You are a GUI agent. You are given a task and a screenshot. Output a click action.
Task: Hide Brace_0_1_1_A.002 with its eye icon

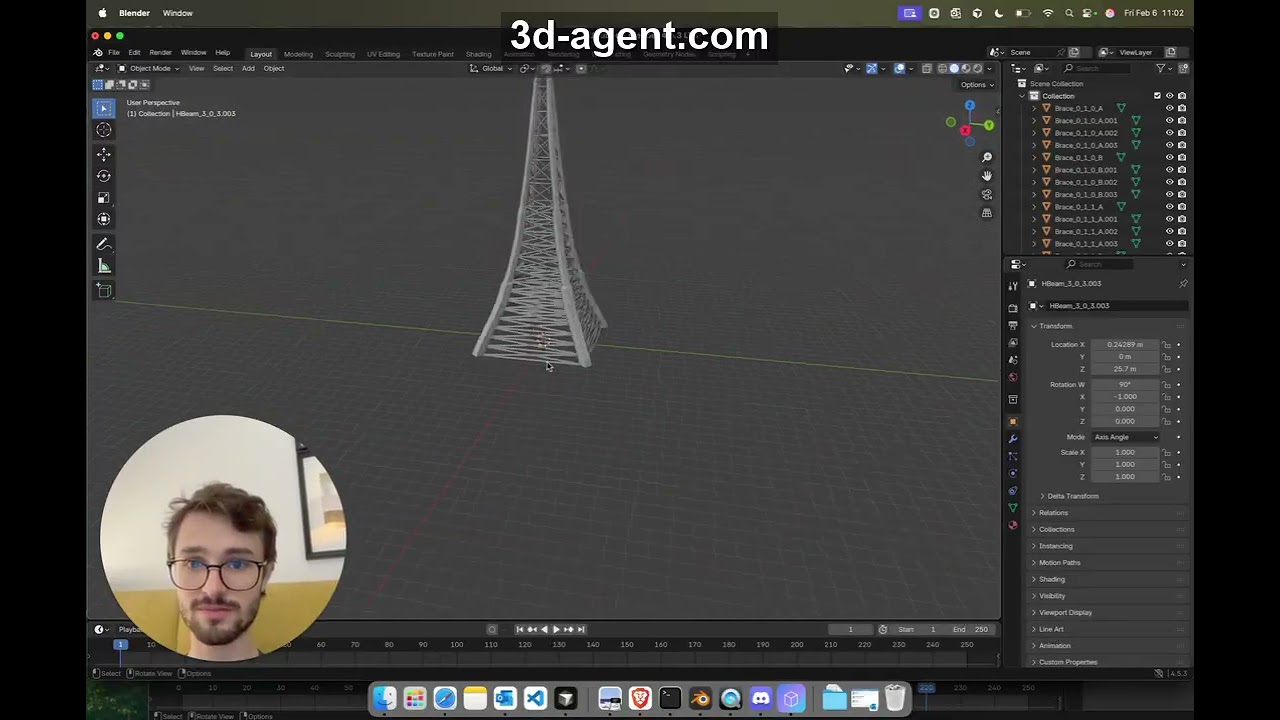click(x=1169, y=231)
